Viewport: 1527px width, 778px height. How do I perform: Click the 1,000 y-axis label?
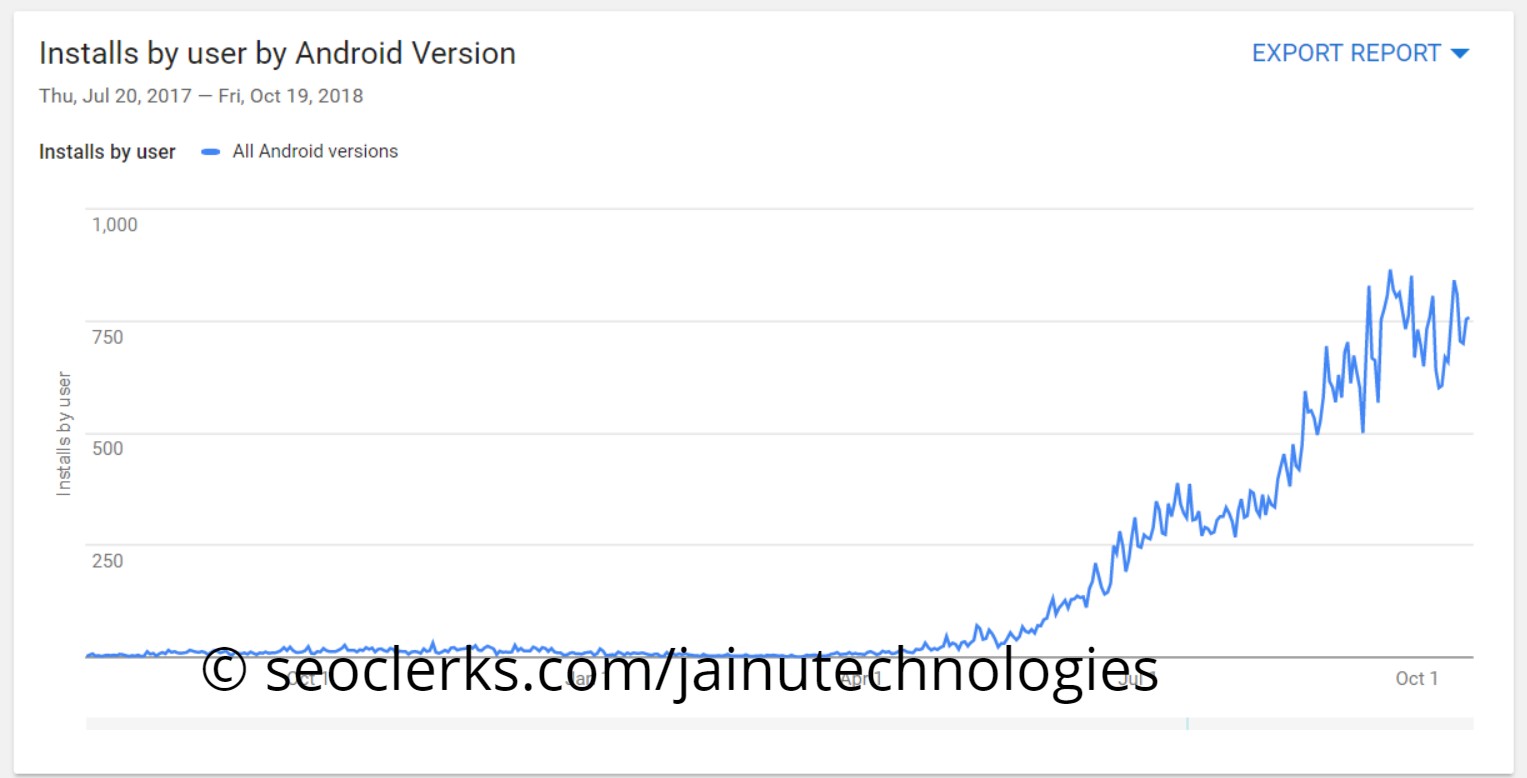click(x=115, y=224)
